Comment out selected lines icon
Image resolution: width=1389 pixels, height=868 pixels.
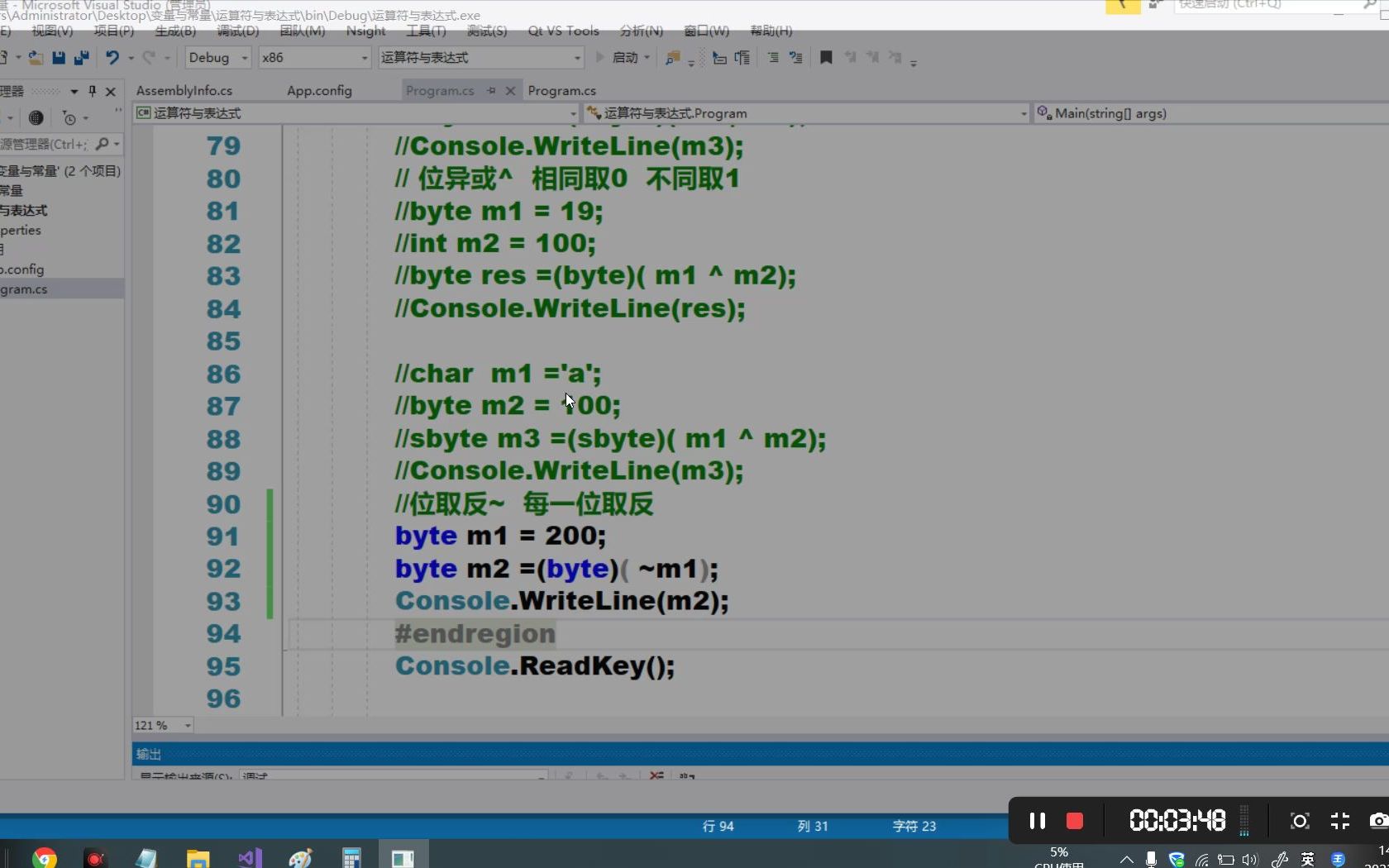(772, 58)
